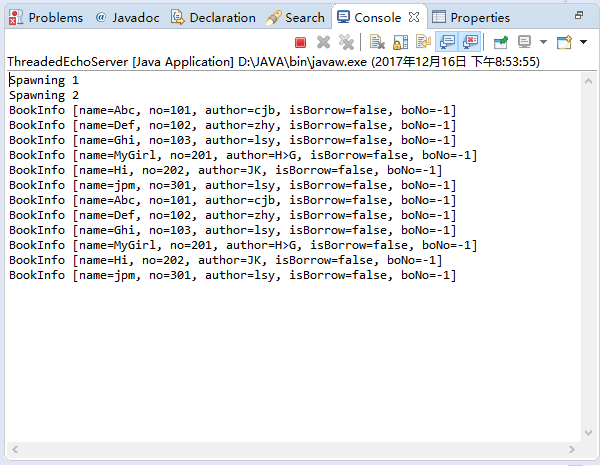This screenshot has width=600, height=466.
Task: Click Display Selected Console monitor icon
Action: coord(524,42)
